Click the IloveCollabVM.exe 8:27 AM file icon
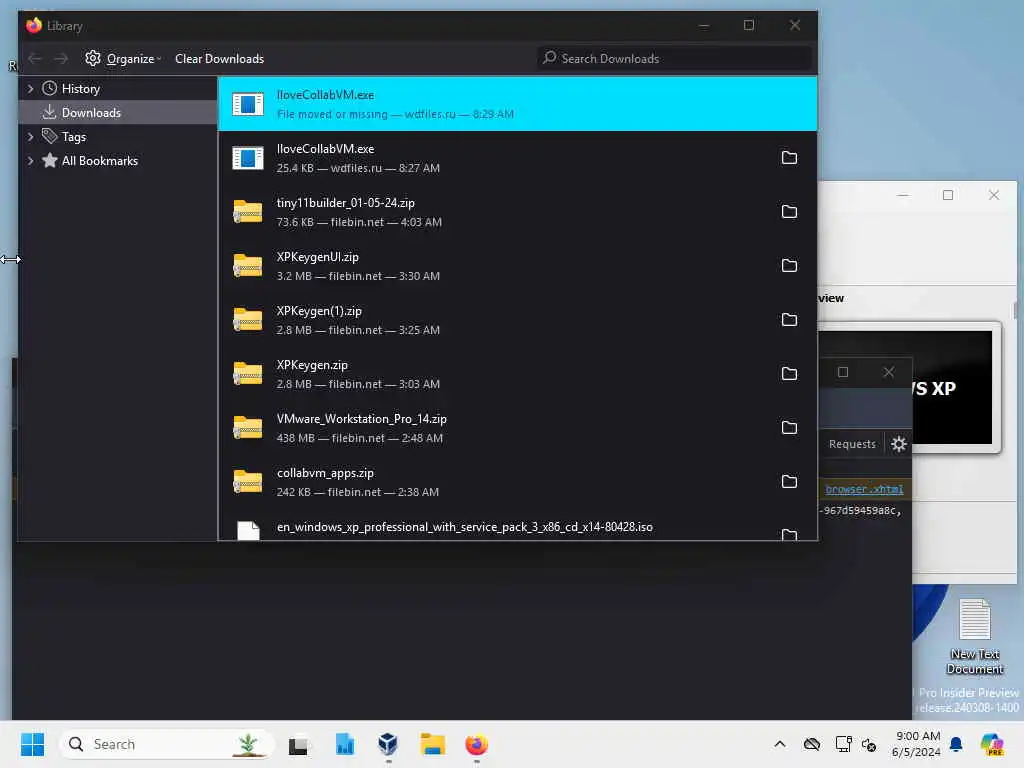1024x768 pixels. coord(248,158)
